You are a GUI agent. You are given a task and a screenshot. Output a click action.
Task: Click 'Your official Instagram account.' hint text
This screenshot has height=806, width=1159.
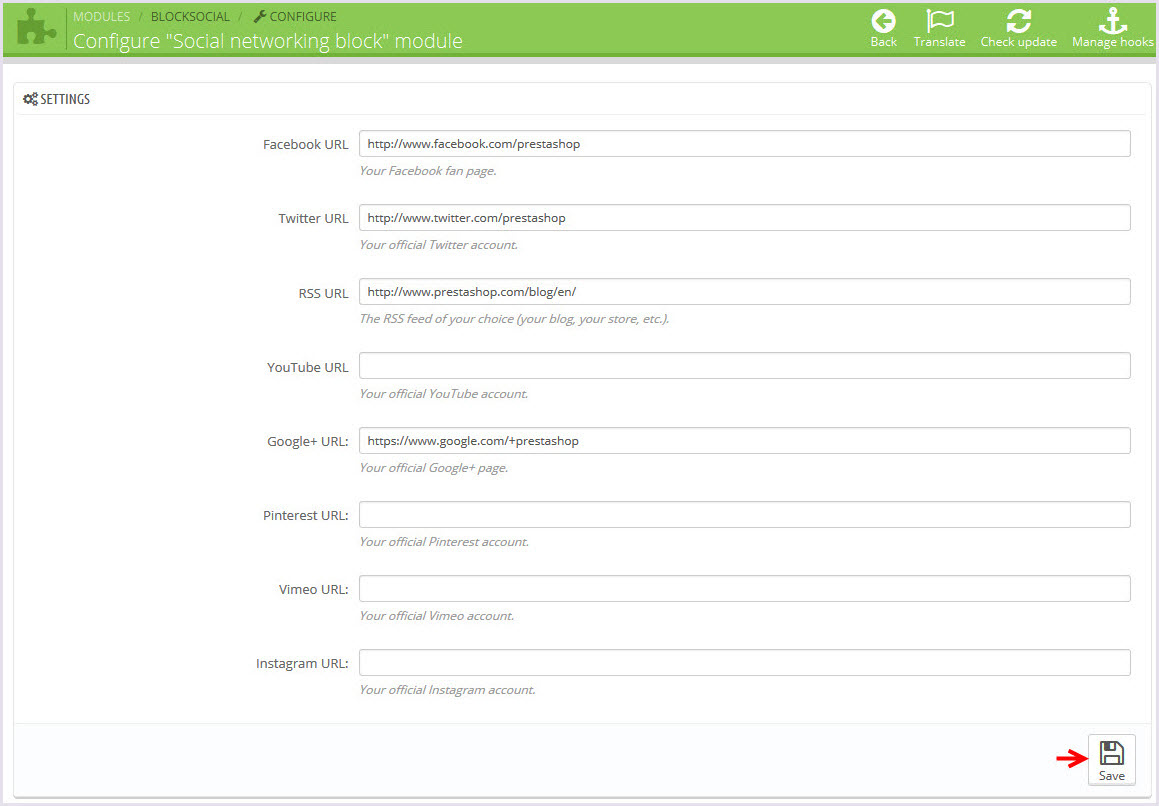447,690
